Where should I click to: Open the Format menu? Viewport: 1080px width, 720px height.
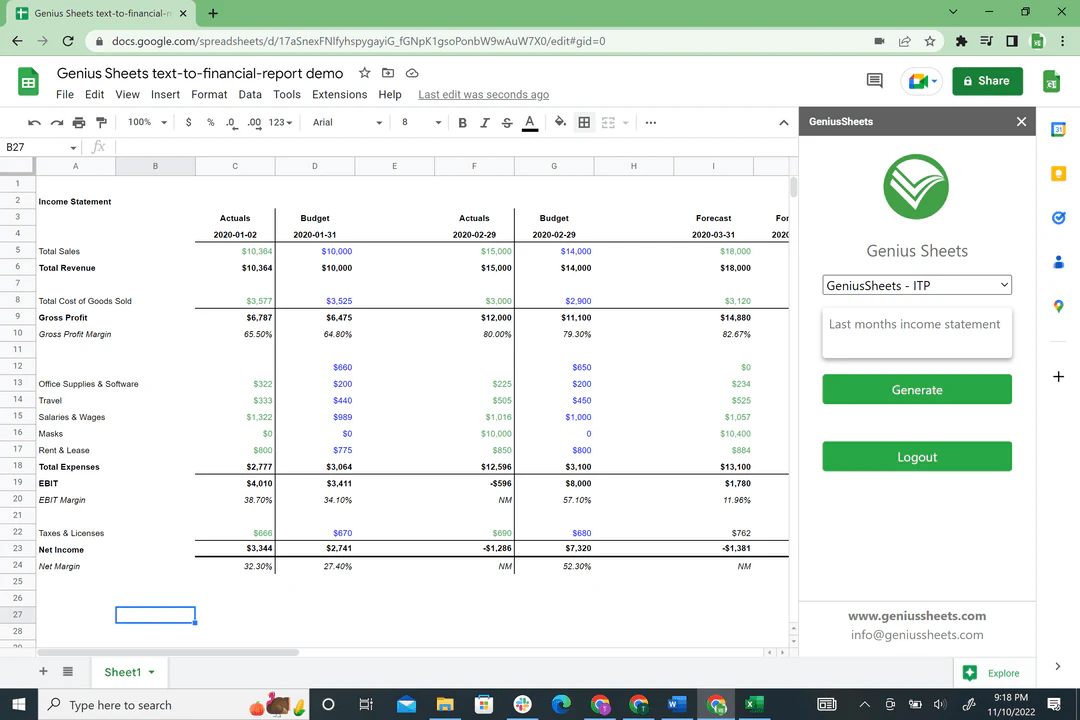coord(209,94)
